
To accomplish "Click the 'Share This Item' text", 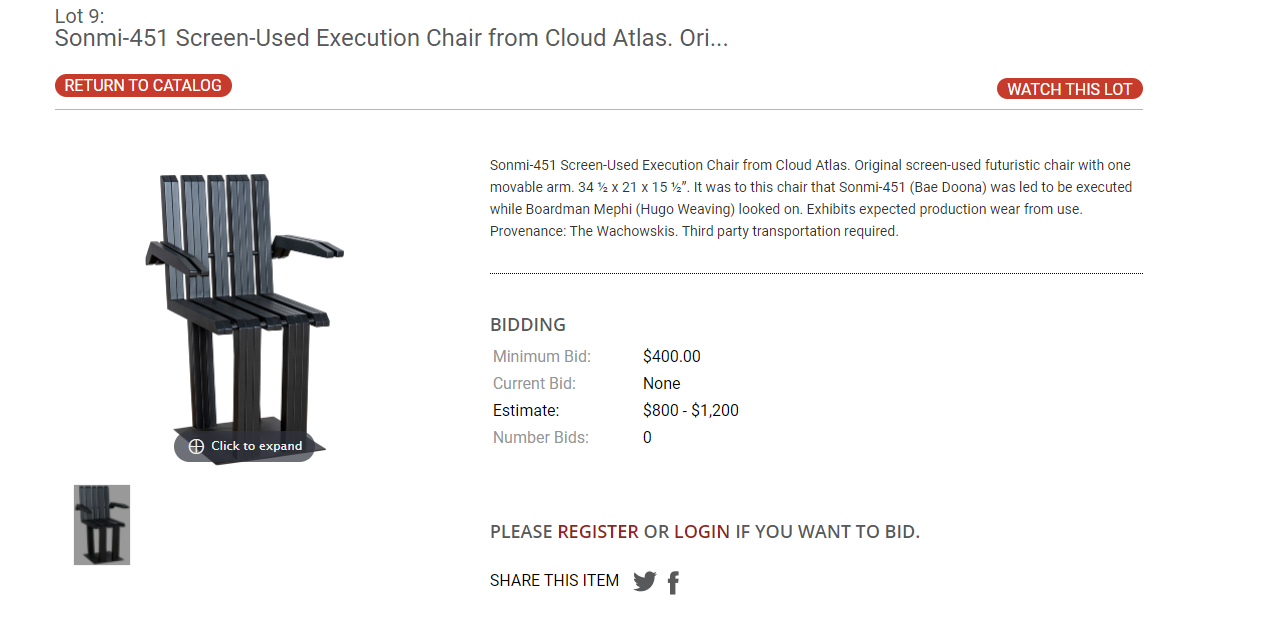I will [554, 580].
